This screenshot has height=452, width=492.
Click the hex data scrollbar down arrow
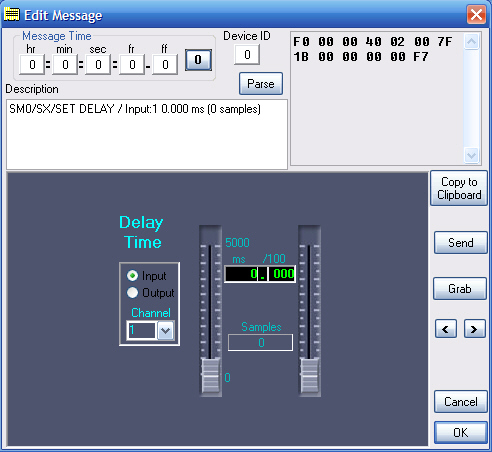point(471,155)
